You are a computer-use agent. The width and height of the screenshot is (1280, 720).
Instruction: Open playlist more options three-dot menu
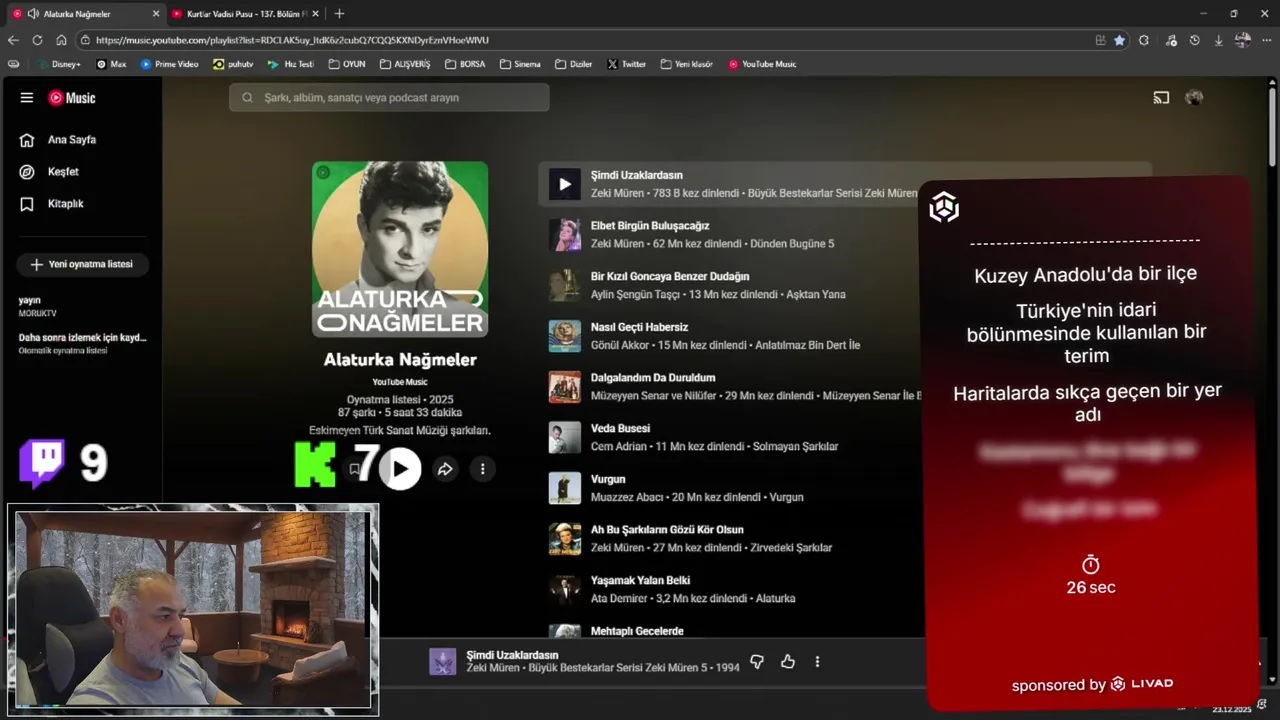[x=482, y=469]
